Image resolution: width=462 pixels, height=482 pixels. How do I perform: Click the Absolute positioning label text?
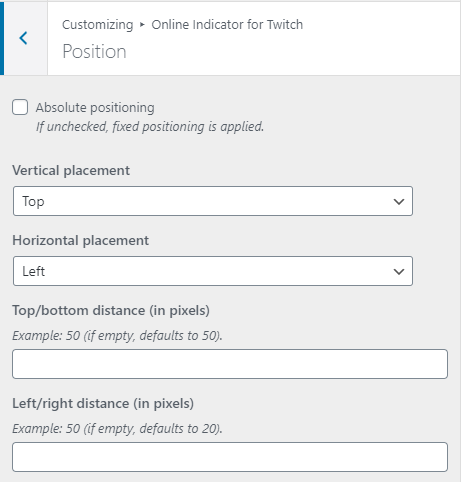click(x=95, y=108)
